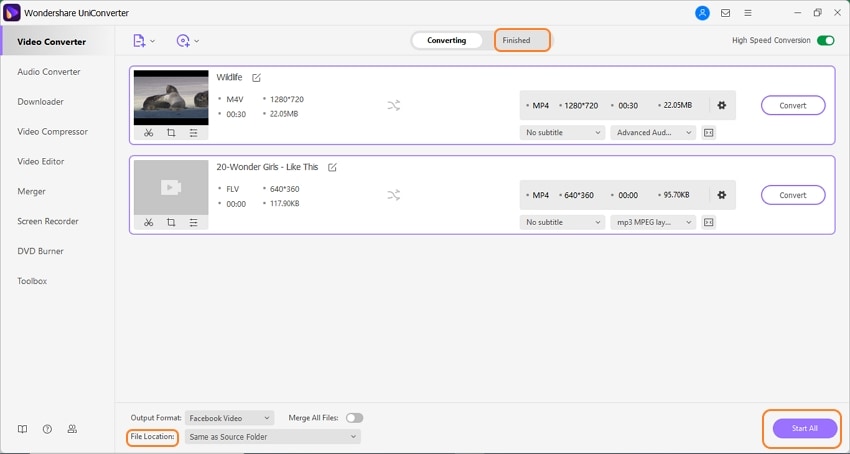The image size is (850, 454).
Task: Click the Wildlife title text
Action: coord(229,78)
